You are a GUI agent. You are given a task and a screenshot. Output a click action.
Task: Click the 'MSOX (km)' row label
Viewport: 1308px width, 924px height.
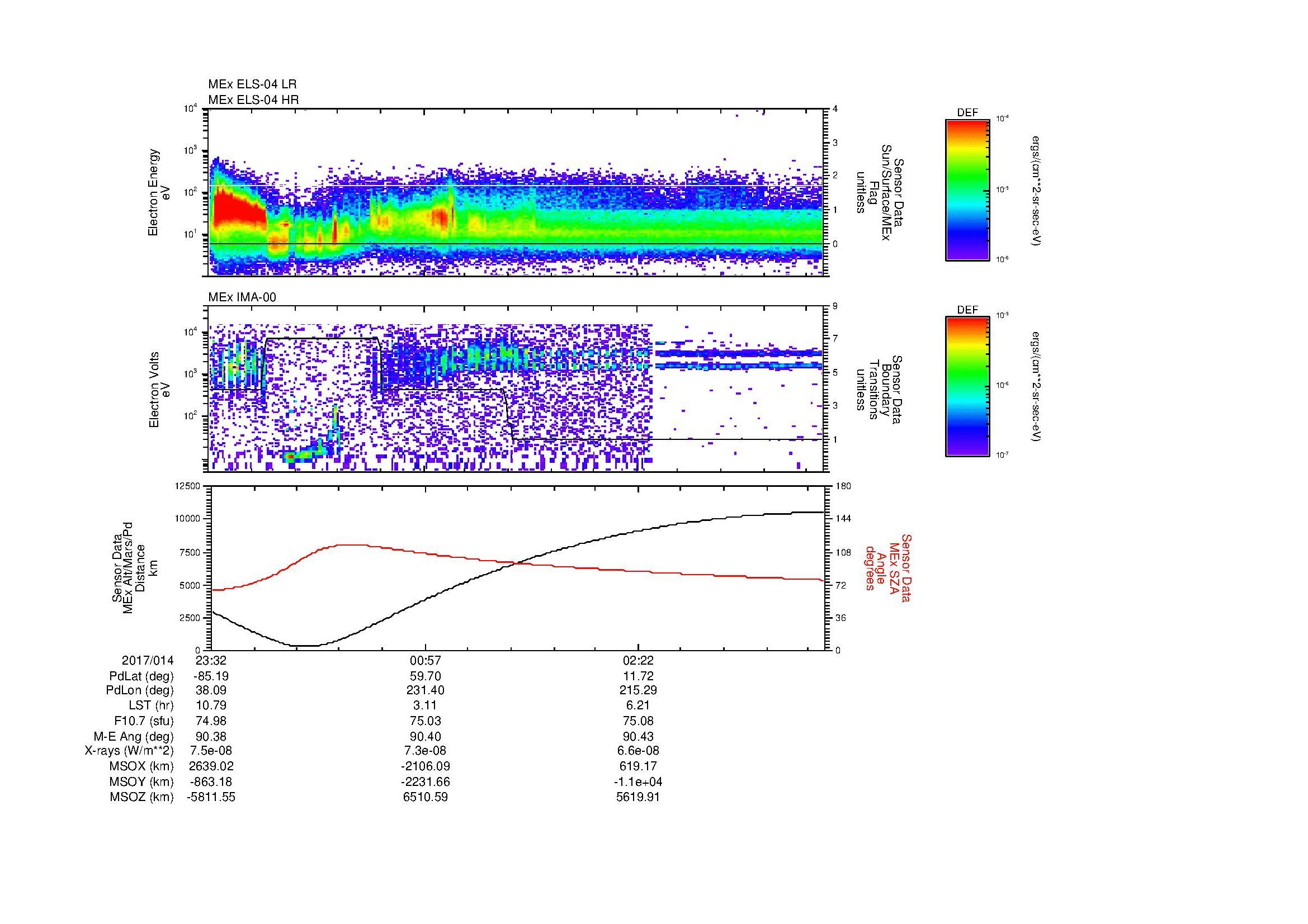click(141, 766)
